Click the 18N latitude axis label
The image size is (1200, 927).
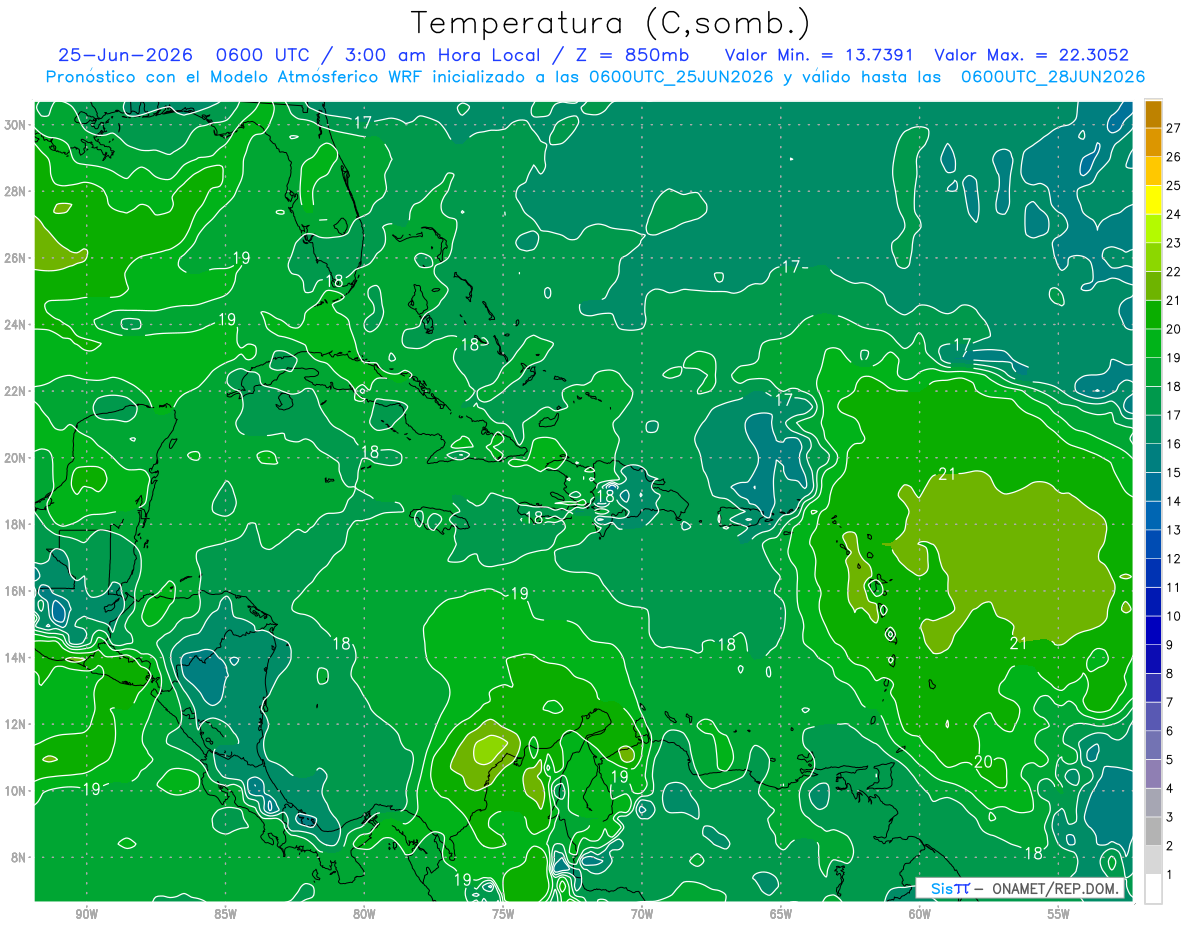[15, 524]
